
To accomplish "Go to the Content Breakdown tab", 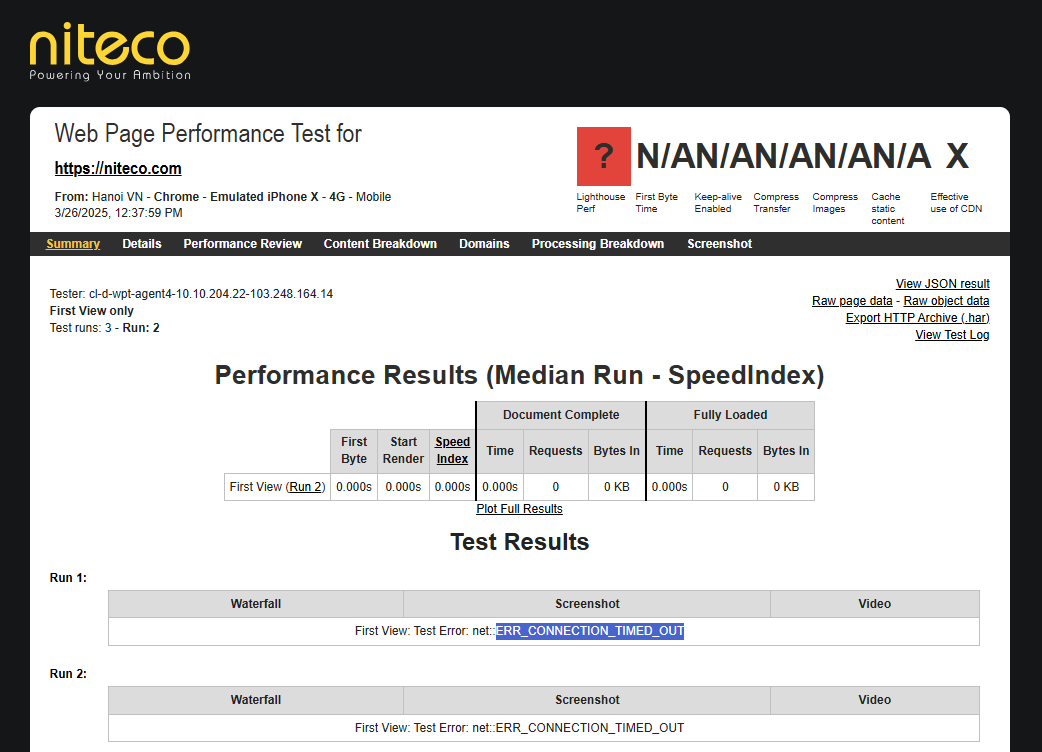I will point(380,244).
